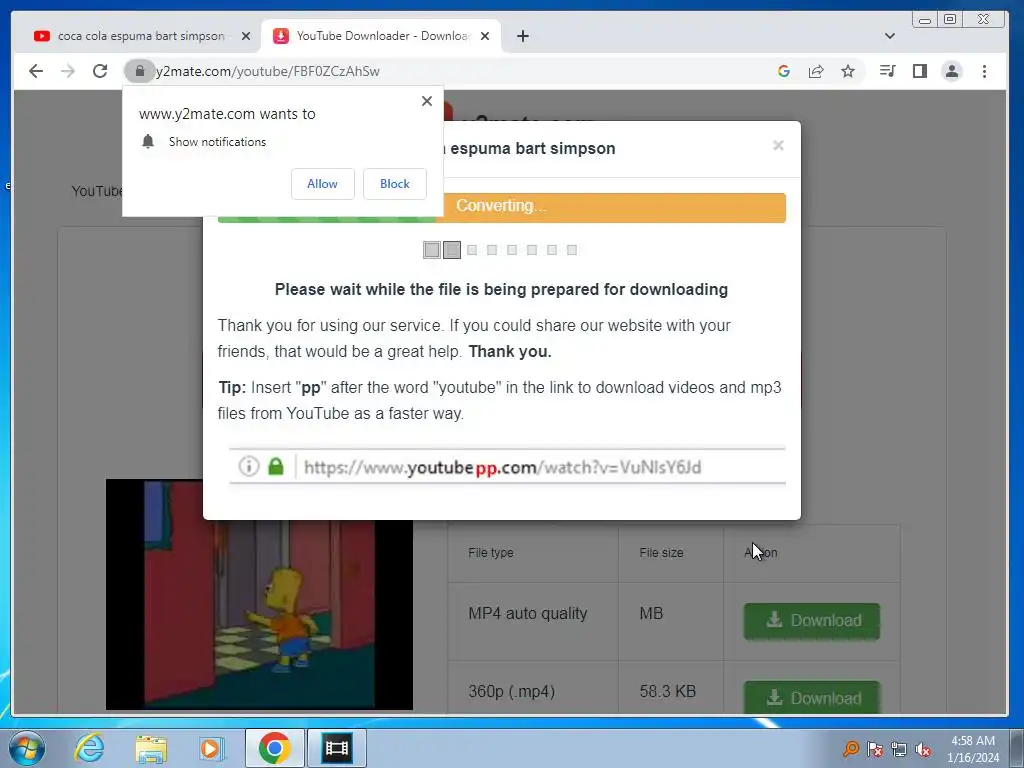This screenshot has width=1024, height=768.
Task: Go back with the browser back arrow
Action: pyautogui.click(x=36, y=71)
